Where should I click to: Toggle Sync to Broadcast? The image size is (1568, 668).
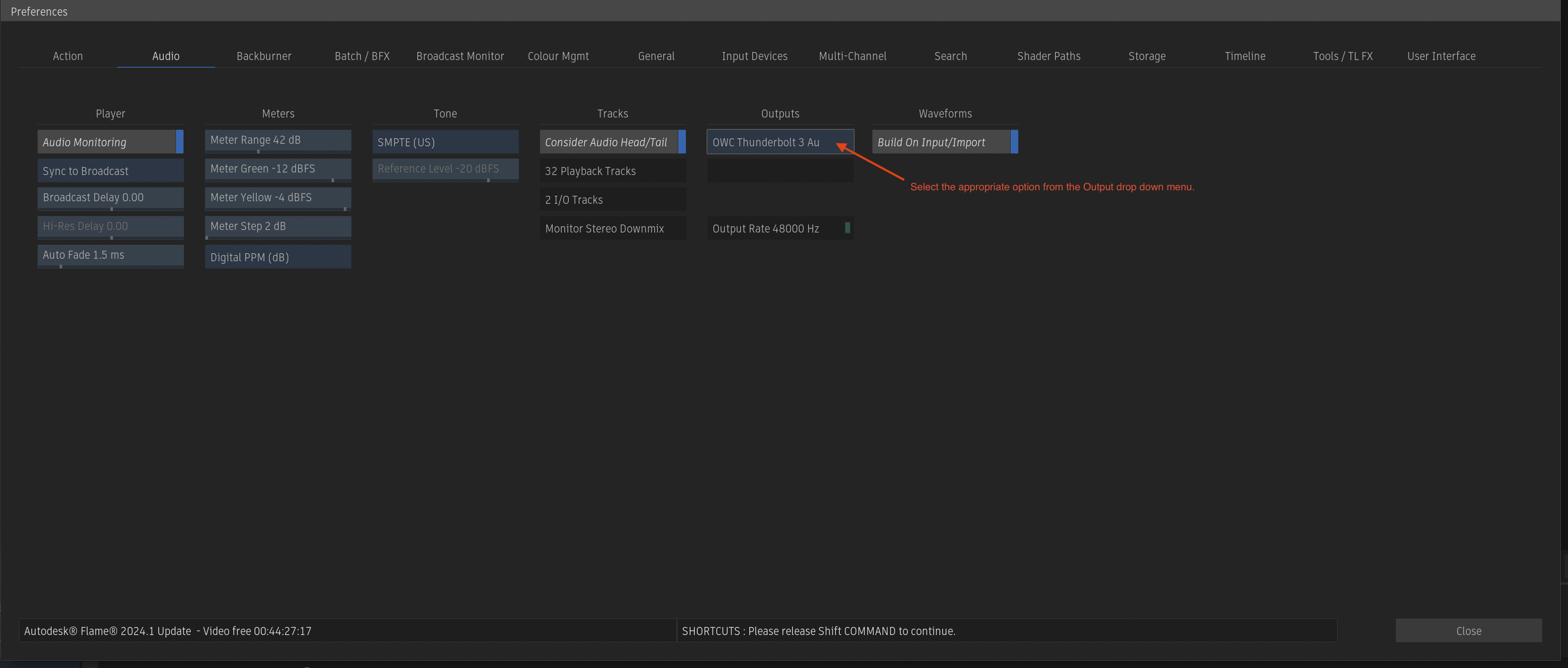(x=110, y=170)
